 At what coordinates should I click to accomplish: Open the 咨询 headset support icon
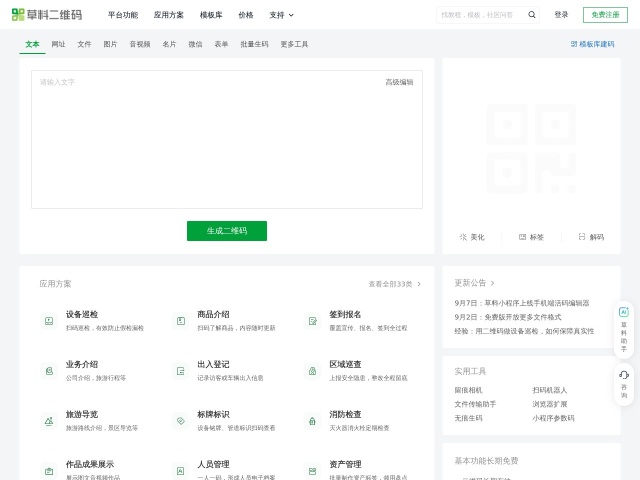(x=624, y=374)
